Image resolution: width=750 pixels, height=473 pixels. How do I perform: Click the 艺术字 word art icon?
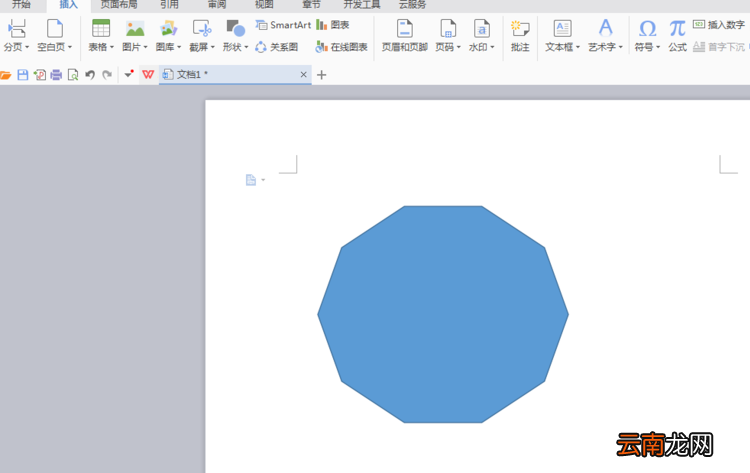point(606,29)
